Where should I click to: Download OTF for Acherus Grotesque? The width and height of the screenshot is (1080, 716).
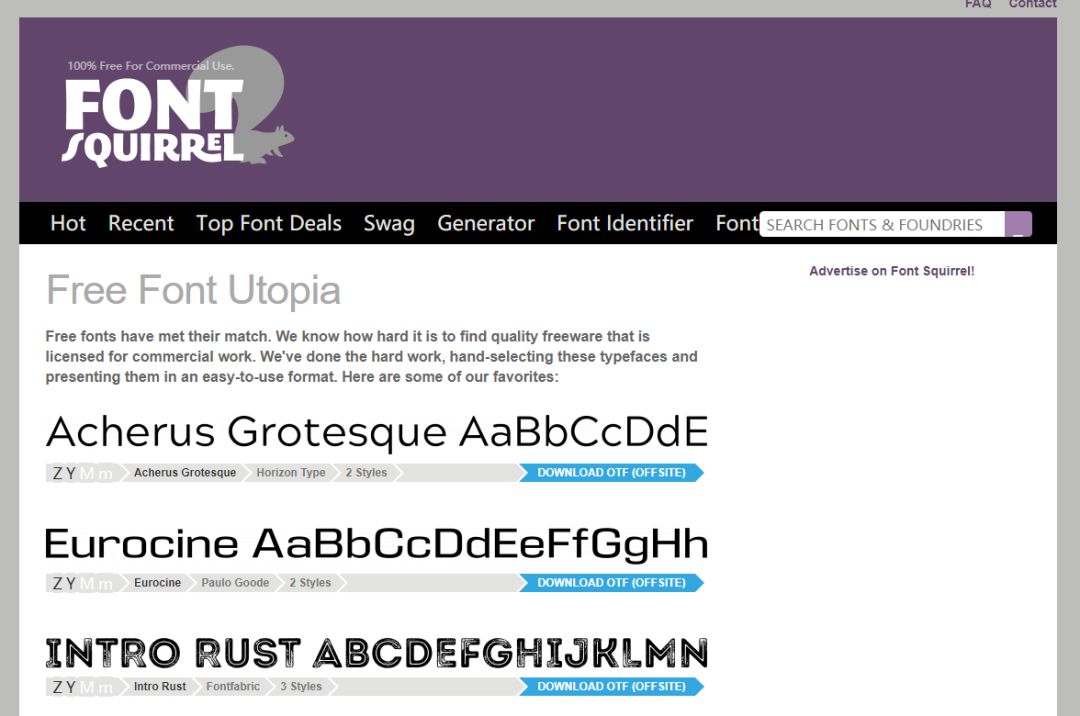pyautogui.click(x=611, y=473)
